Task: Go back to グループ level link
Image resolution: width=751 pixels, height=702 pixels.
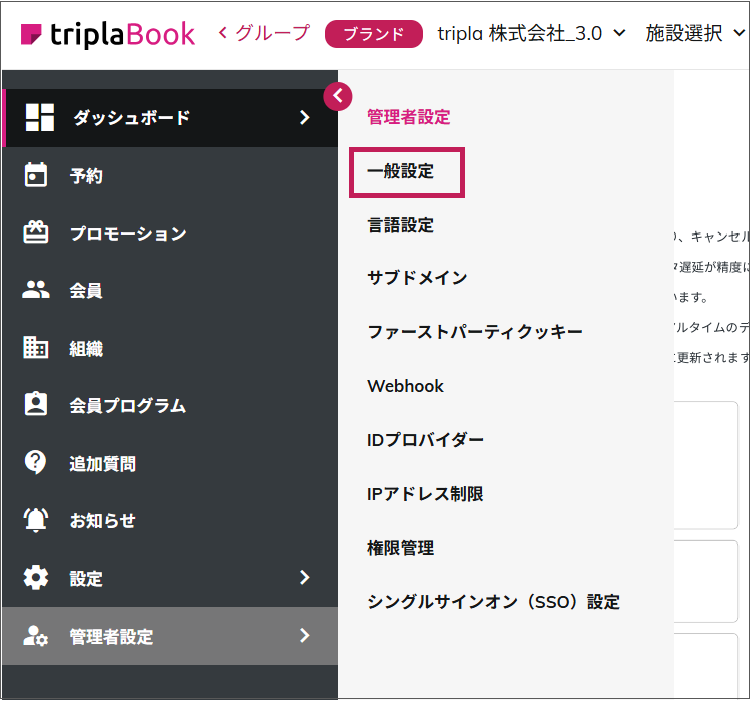Action: [x=264, y=34]
